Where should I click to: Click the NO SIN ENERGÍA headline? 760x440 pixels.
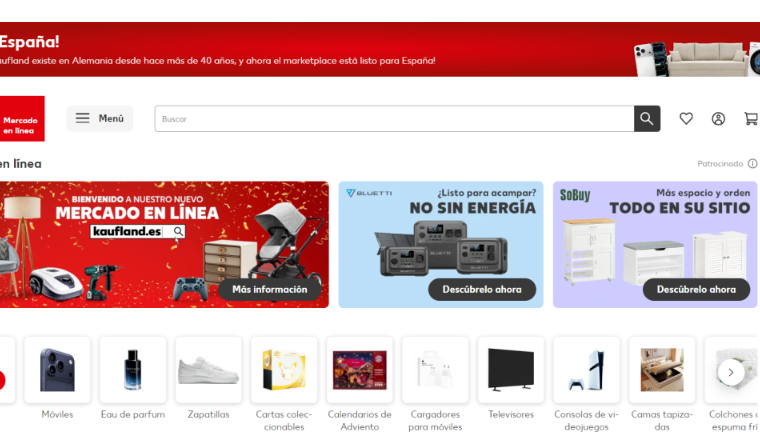click(473, 208)
